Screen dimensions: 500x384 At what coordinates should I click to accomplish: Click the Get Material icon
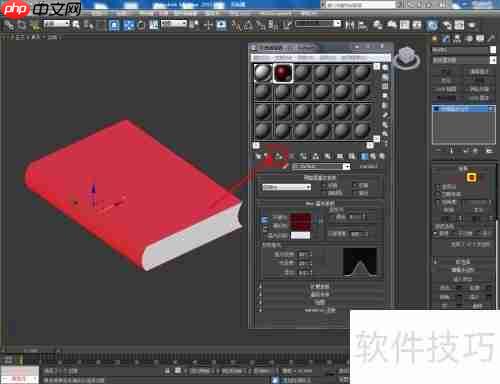coord(258,156)
